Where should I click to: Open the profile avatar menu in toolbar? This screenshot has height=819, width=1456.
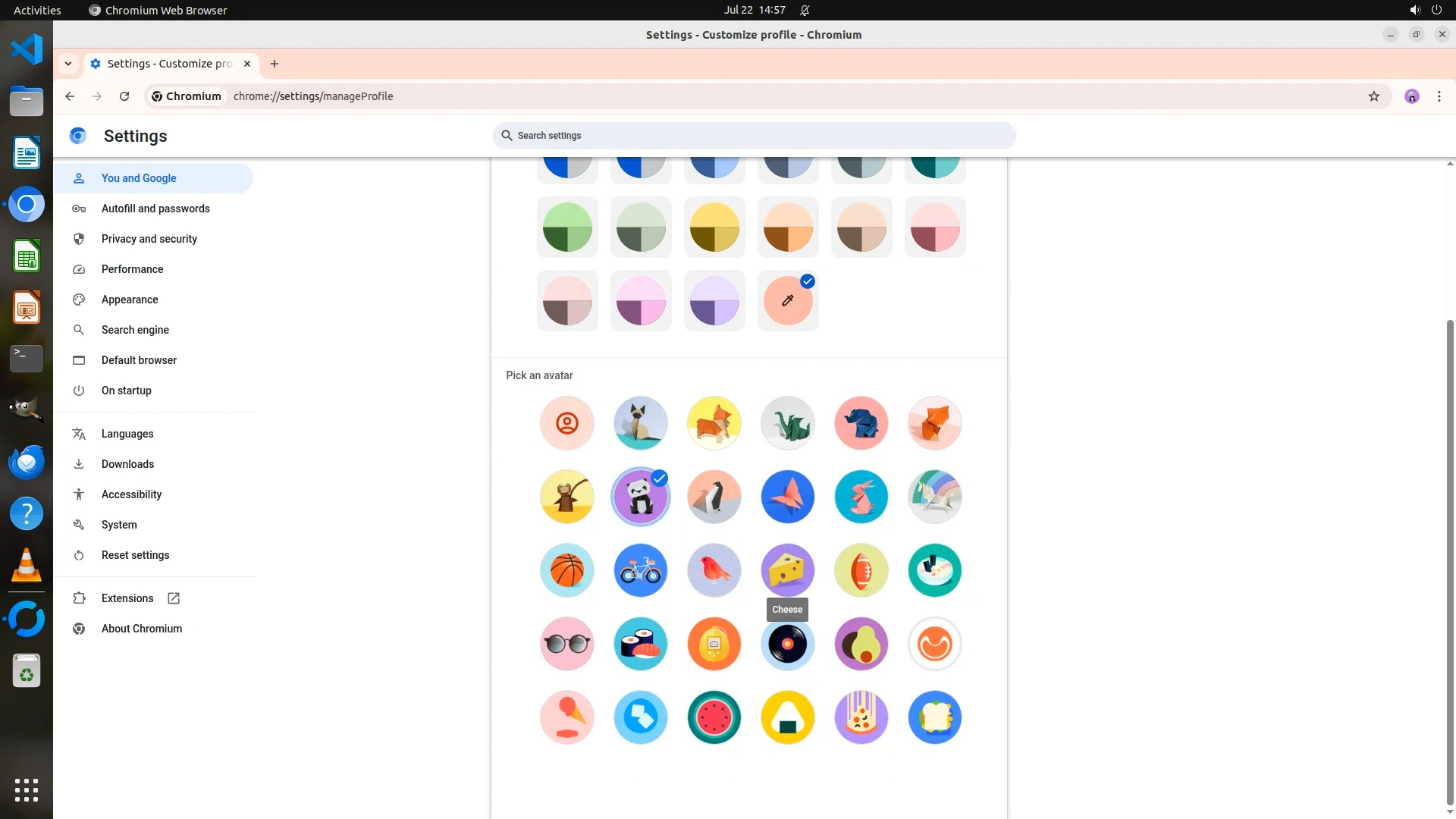pyautogui.click(x=1411, y=96)
